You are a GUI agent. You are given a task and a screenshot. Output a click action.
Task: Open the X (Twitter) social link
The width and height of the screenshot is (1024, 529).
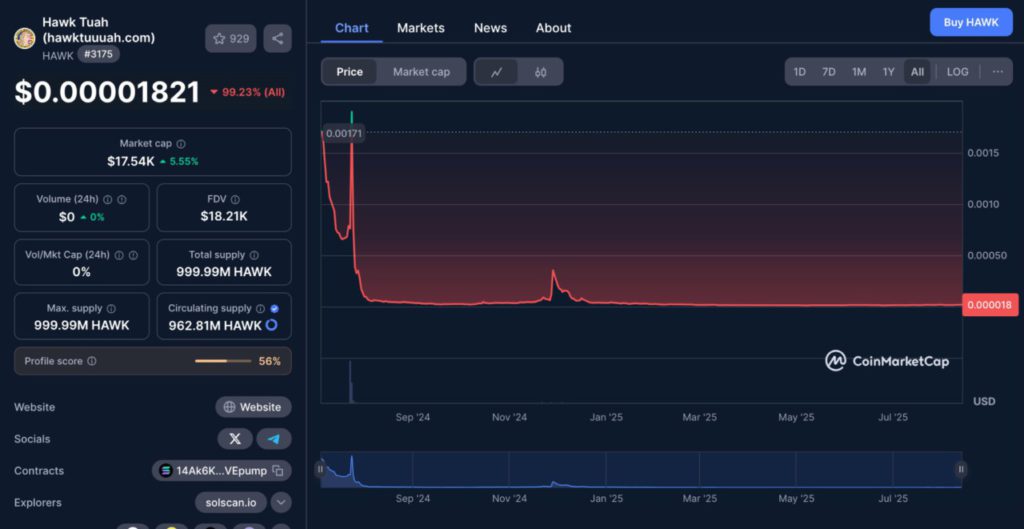[235, 439]
